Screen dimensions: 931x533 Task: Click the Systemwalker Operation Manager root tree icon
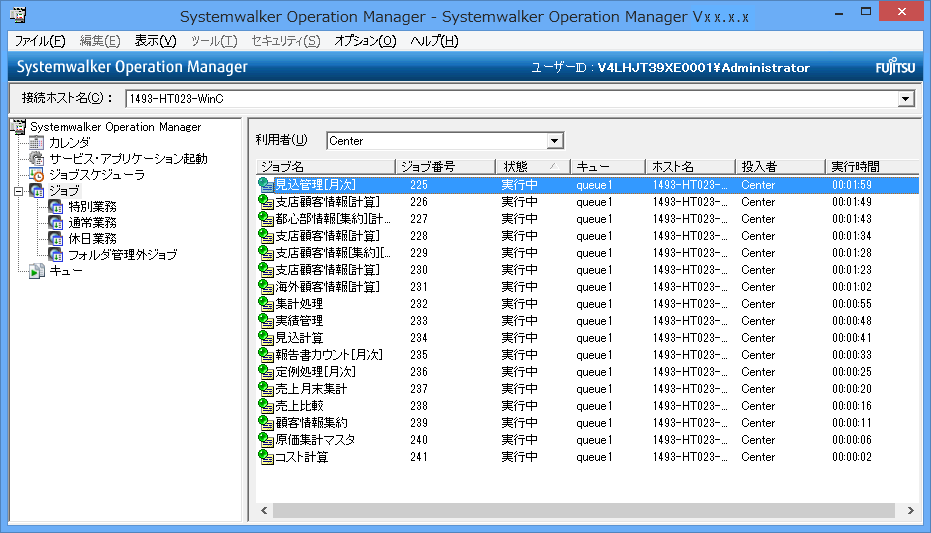point(19,126)
